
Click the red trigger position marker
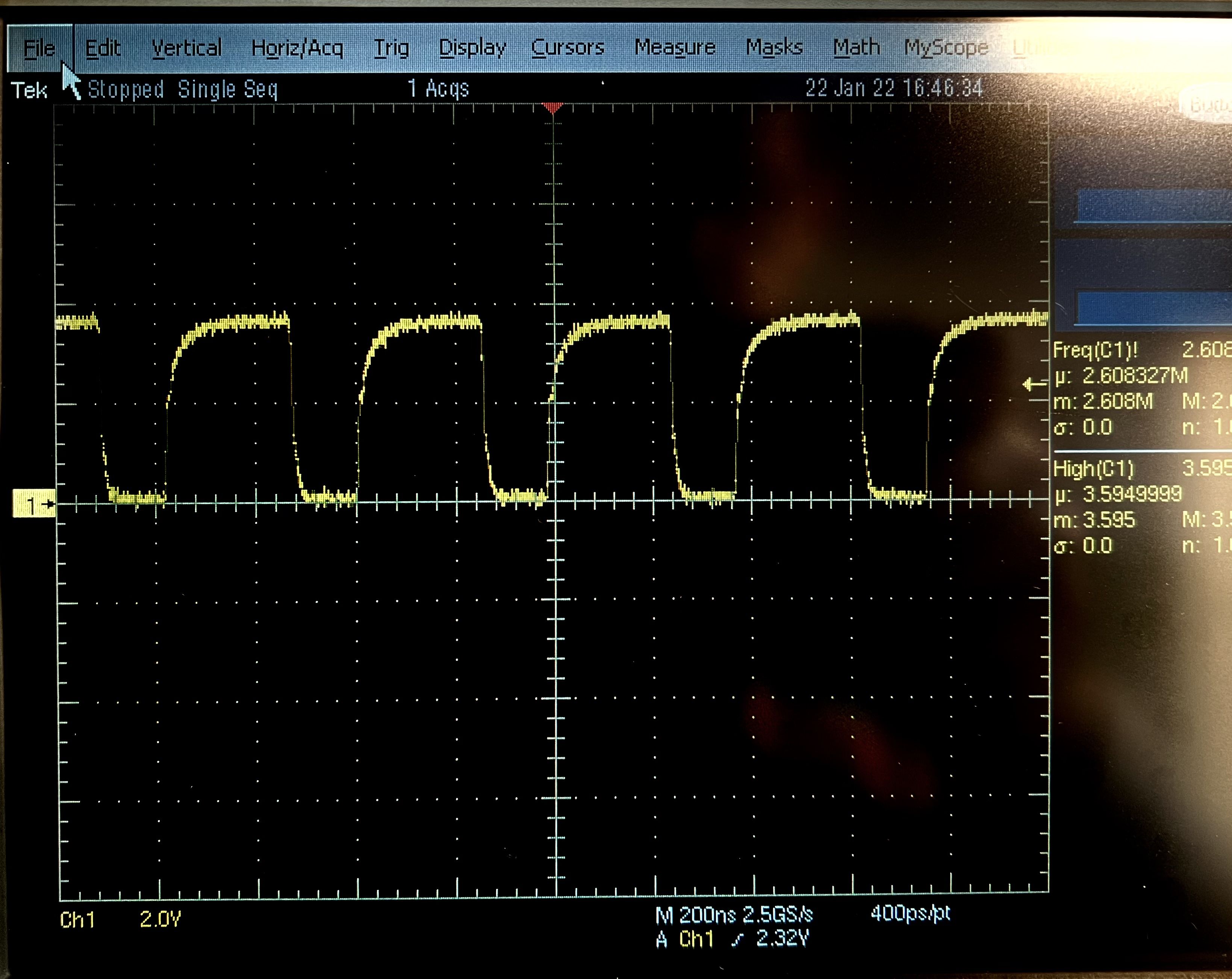click(552, 107)
